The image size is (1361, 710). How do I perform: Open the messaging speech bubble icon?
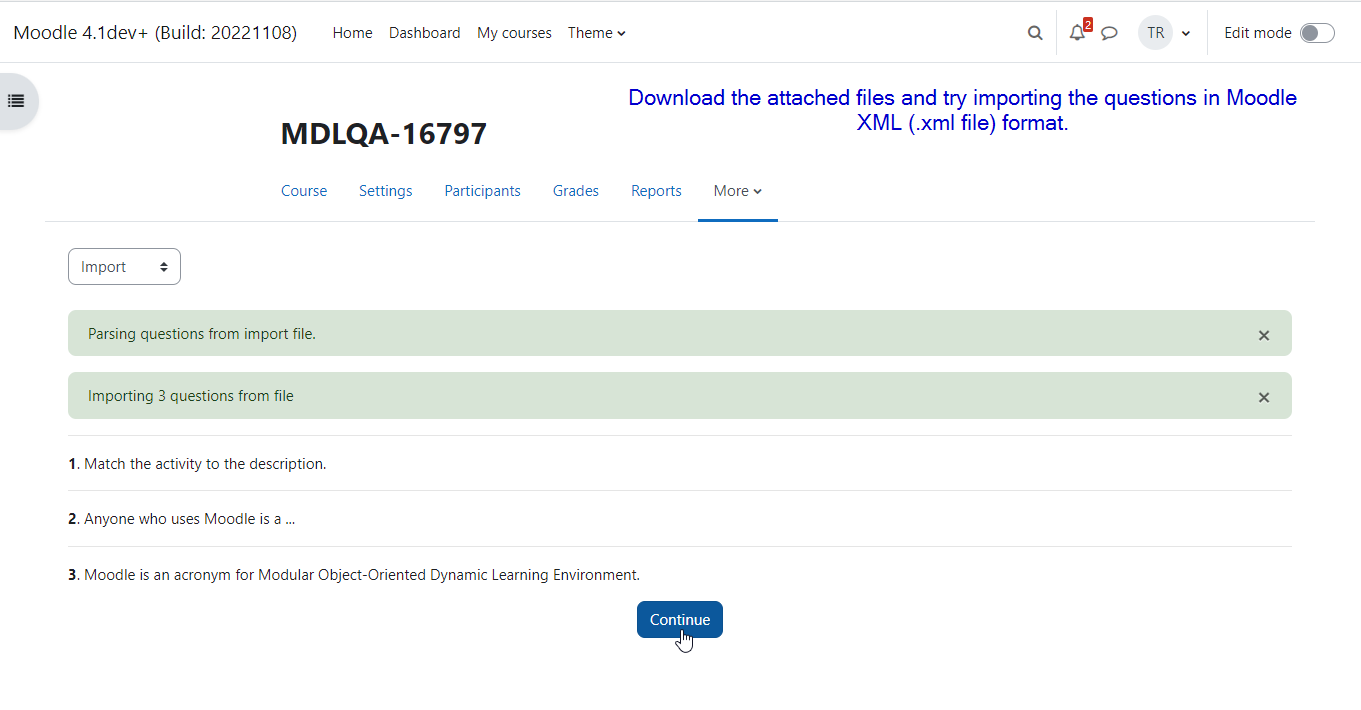(1109, 33)
